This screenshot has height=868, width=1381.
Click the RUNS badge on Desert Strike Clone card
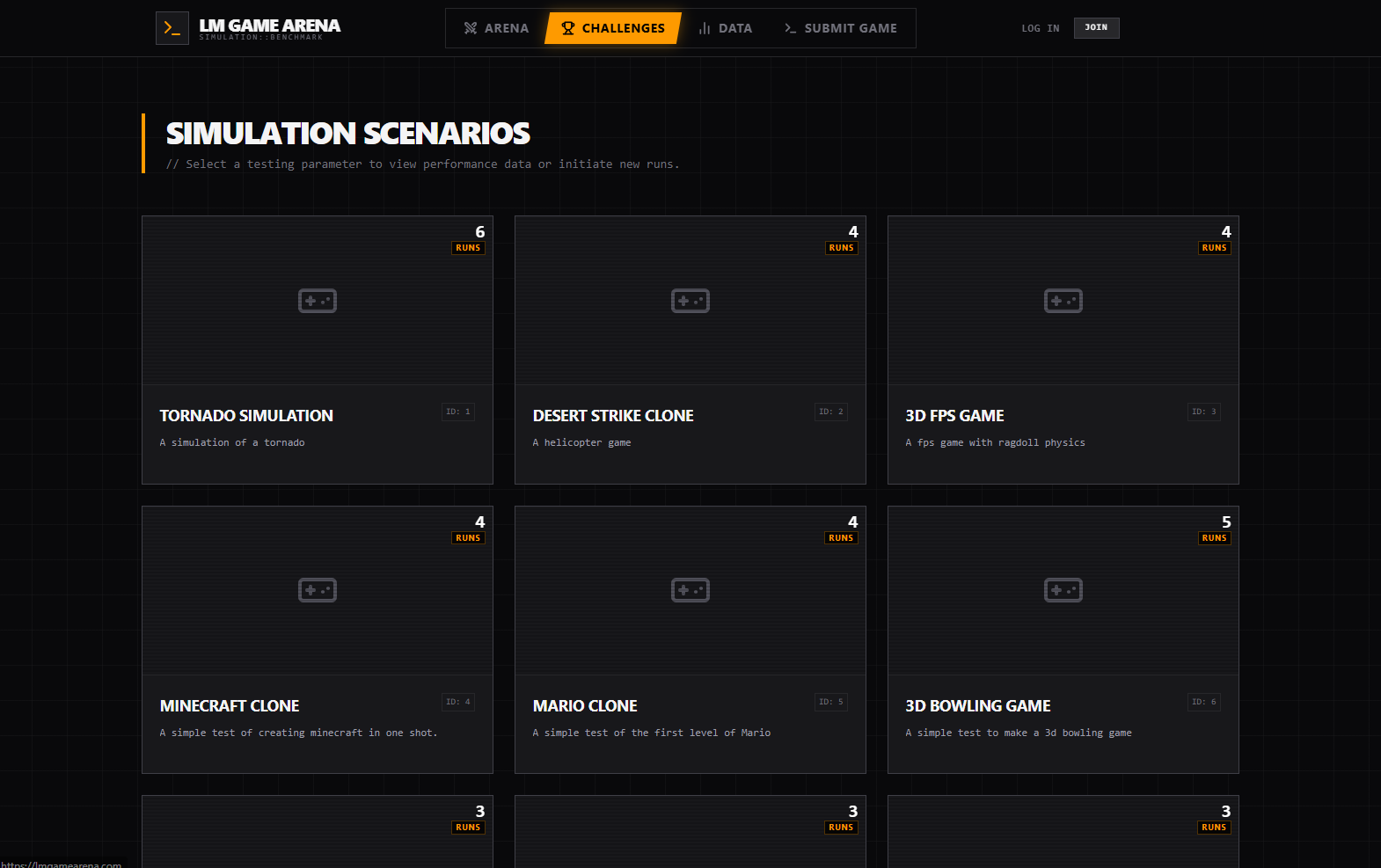[841, 248]
